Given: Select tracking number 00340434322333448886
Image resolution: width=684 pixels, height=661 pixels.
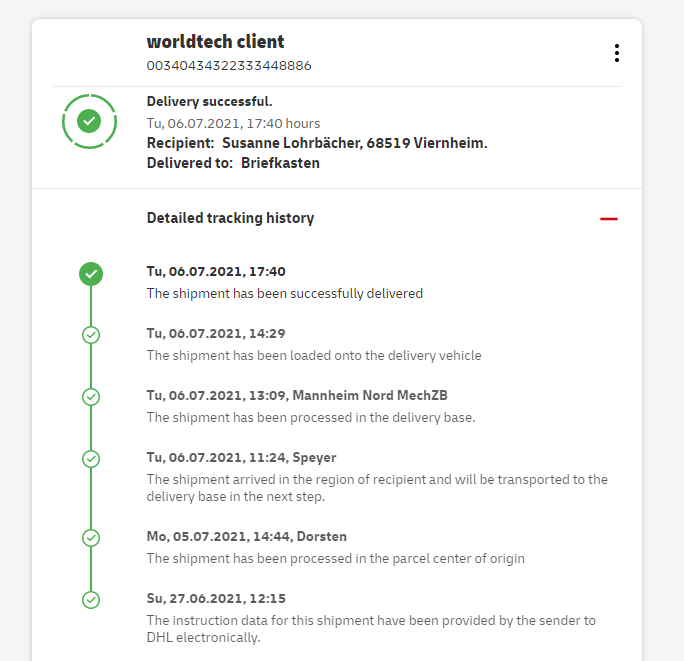Looking at the screenshot, I should tap(229, 66).
